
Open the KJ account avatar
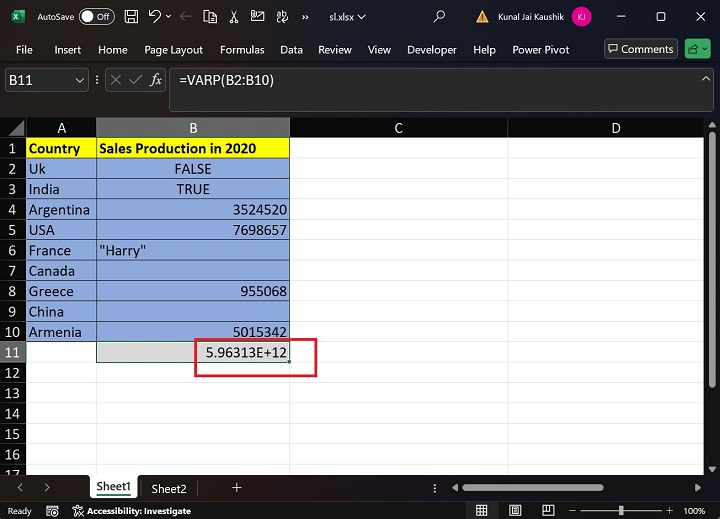point(581,17)
